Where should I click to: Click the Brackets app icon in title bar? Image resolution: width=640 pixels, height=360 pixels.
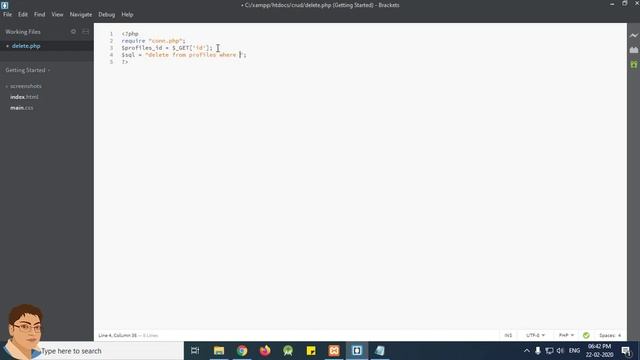coord(4,5)
